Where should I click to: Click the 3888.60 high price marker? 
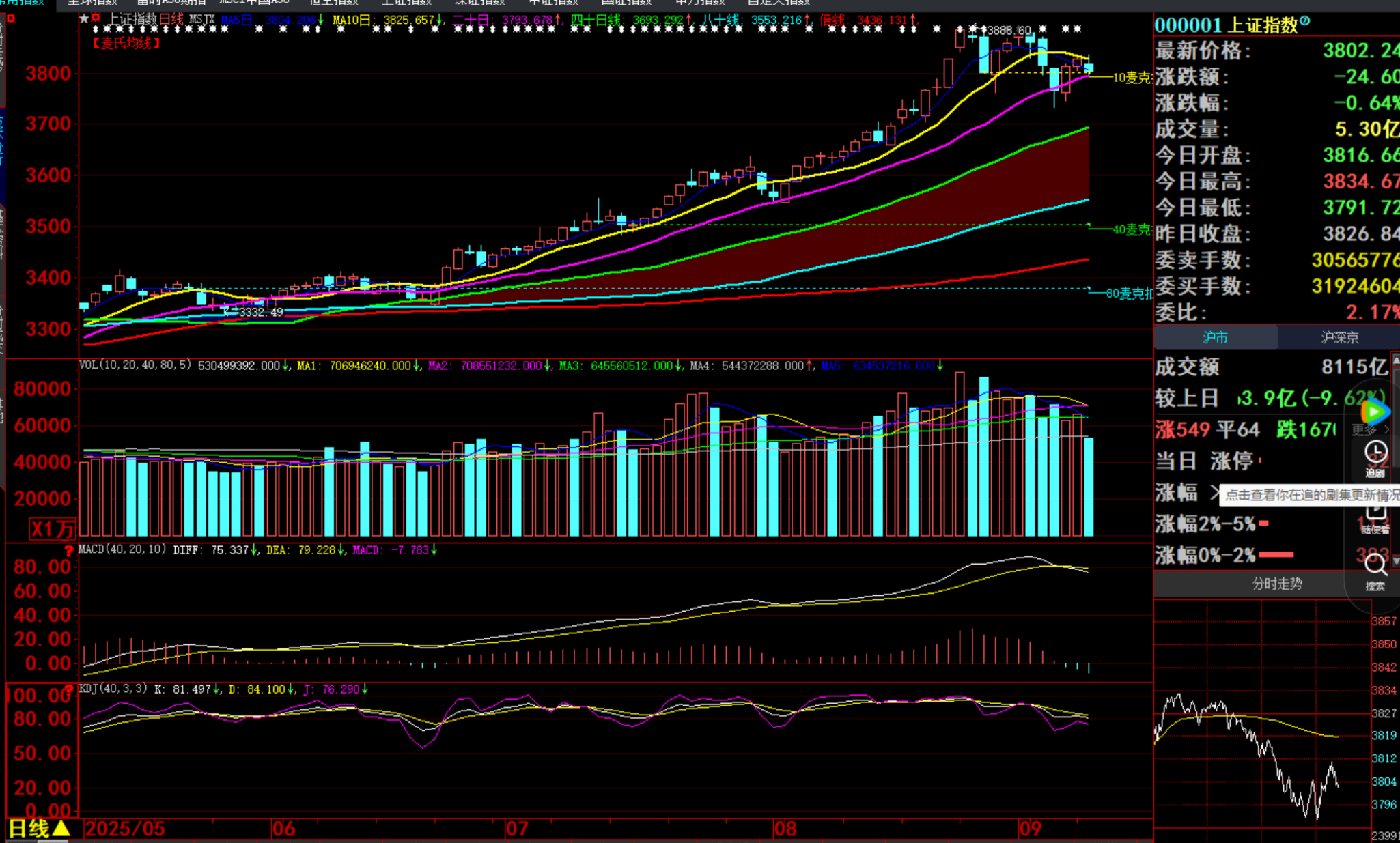point(1009,31)
